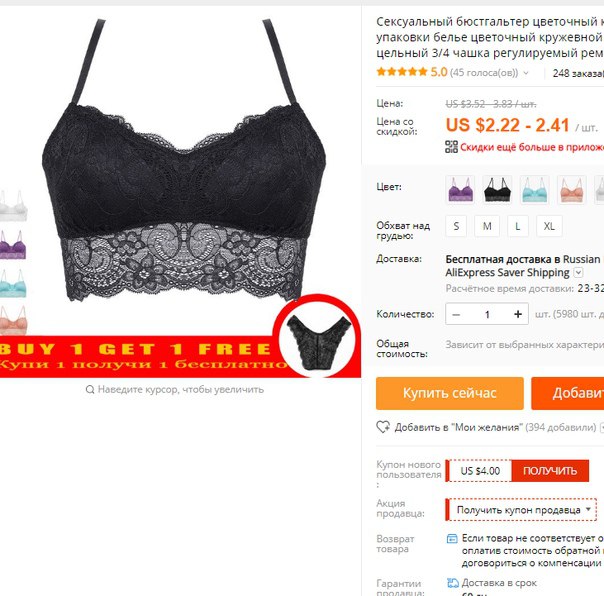604x596 pixels.
Task: Open AliExpress Saver Shipping dropdown
Action: 578,273
